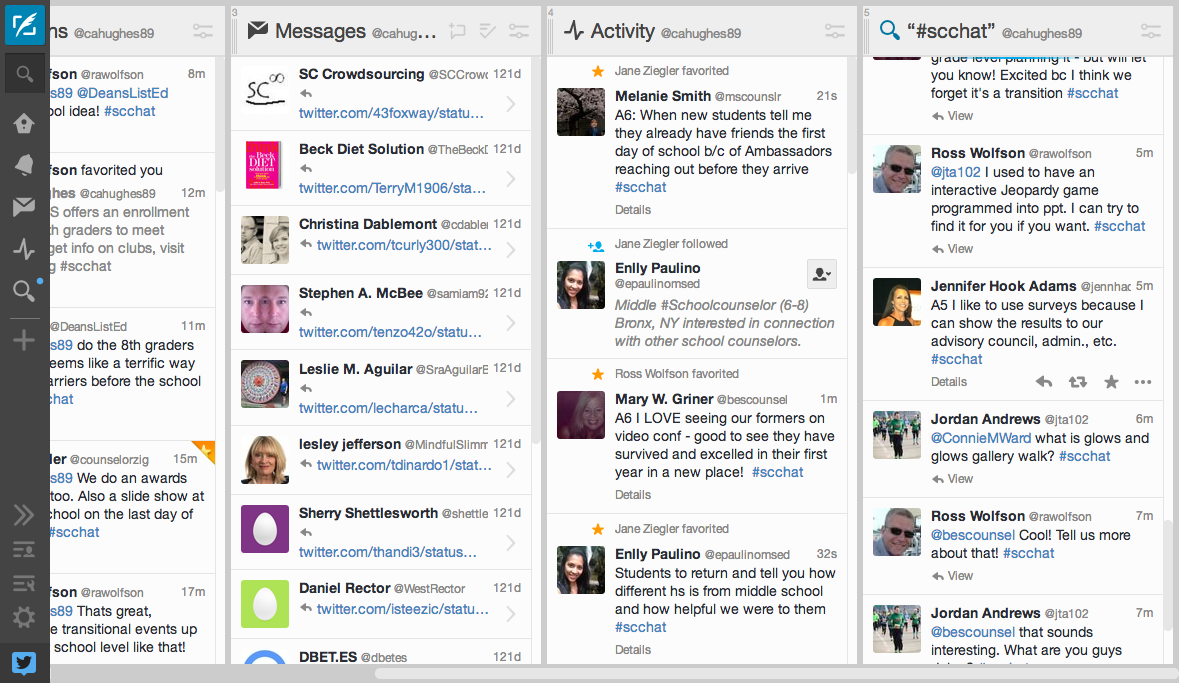
Task: Open SC Crowdsourcing message chevron
Action: click(x=511, y=104)
